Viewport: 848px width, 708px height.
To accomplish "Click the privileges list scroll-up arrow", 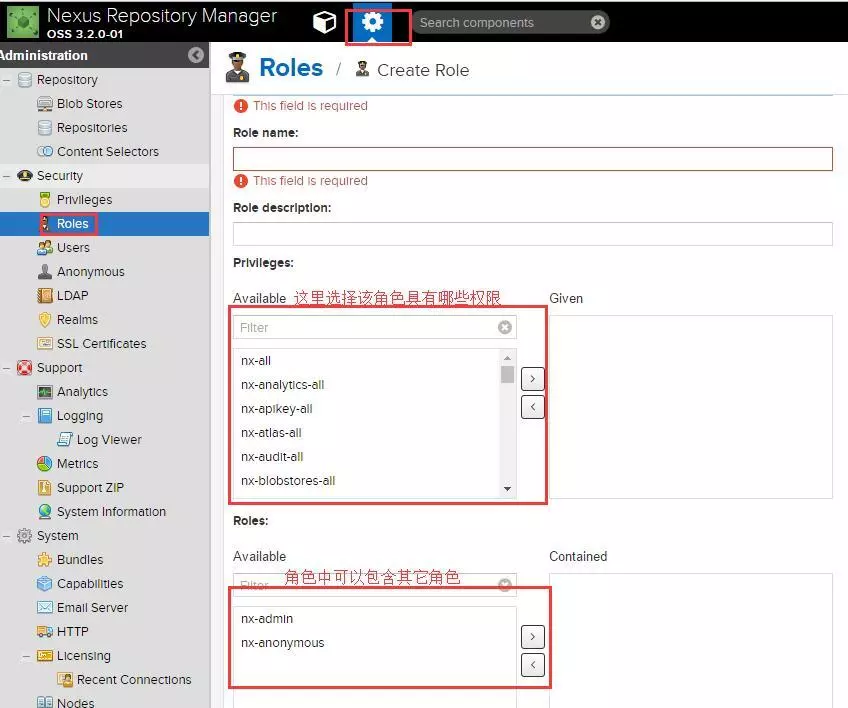I will pyautogui.click(x=507, y=358).
